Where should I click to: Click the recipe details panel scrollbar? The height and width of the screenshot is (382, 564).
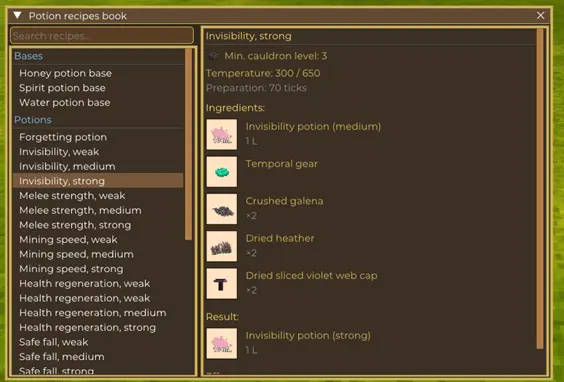pyautogui.click(x=540, y=189)
